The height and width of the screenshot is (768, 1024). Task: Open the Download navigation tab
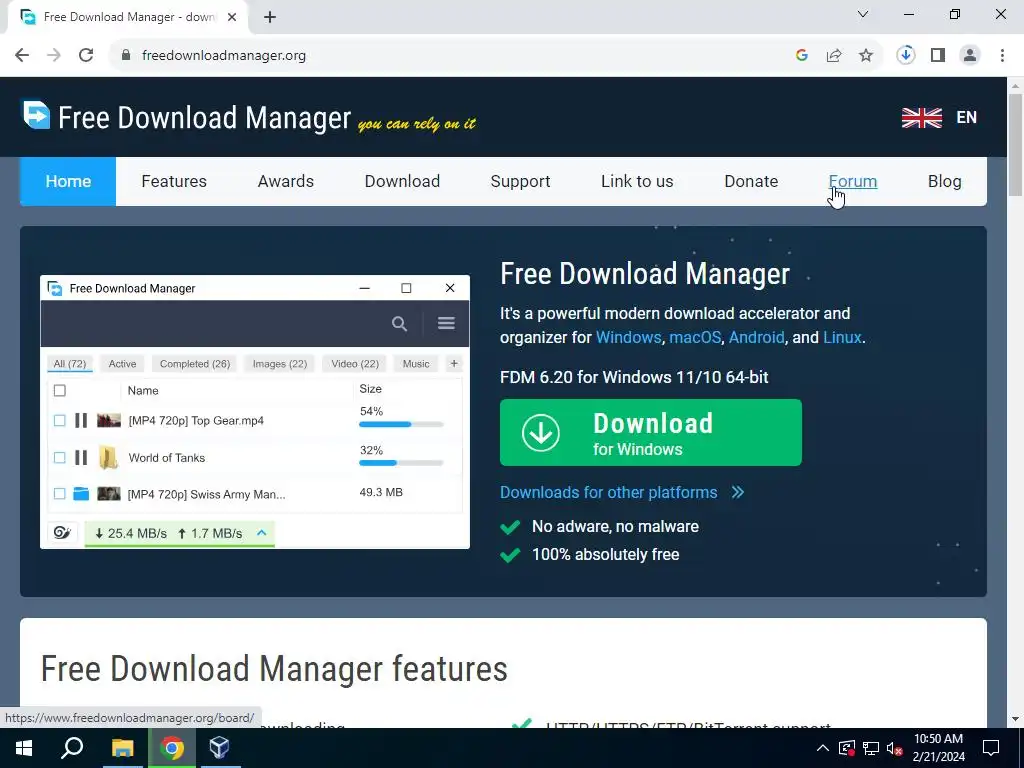click(402, 182)
